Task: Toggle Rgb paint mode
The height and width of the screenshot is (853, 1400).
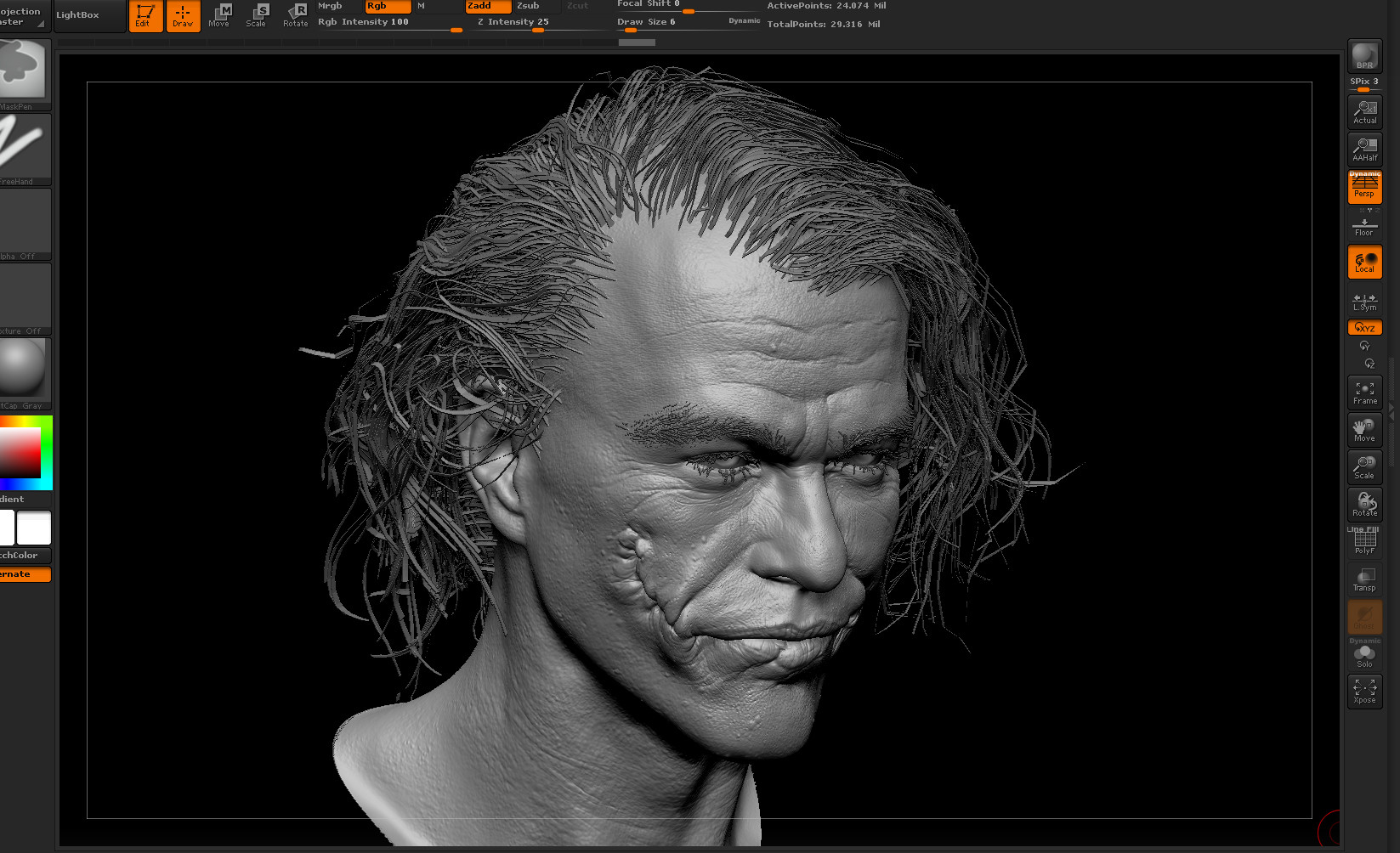Action: (388, 6)
